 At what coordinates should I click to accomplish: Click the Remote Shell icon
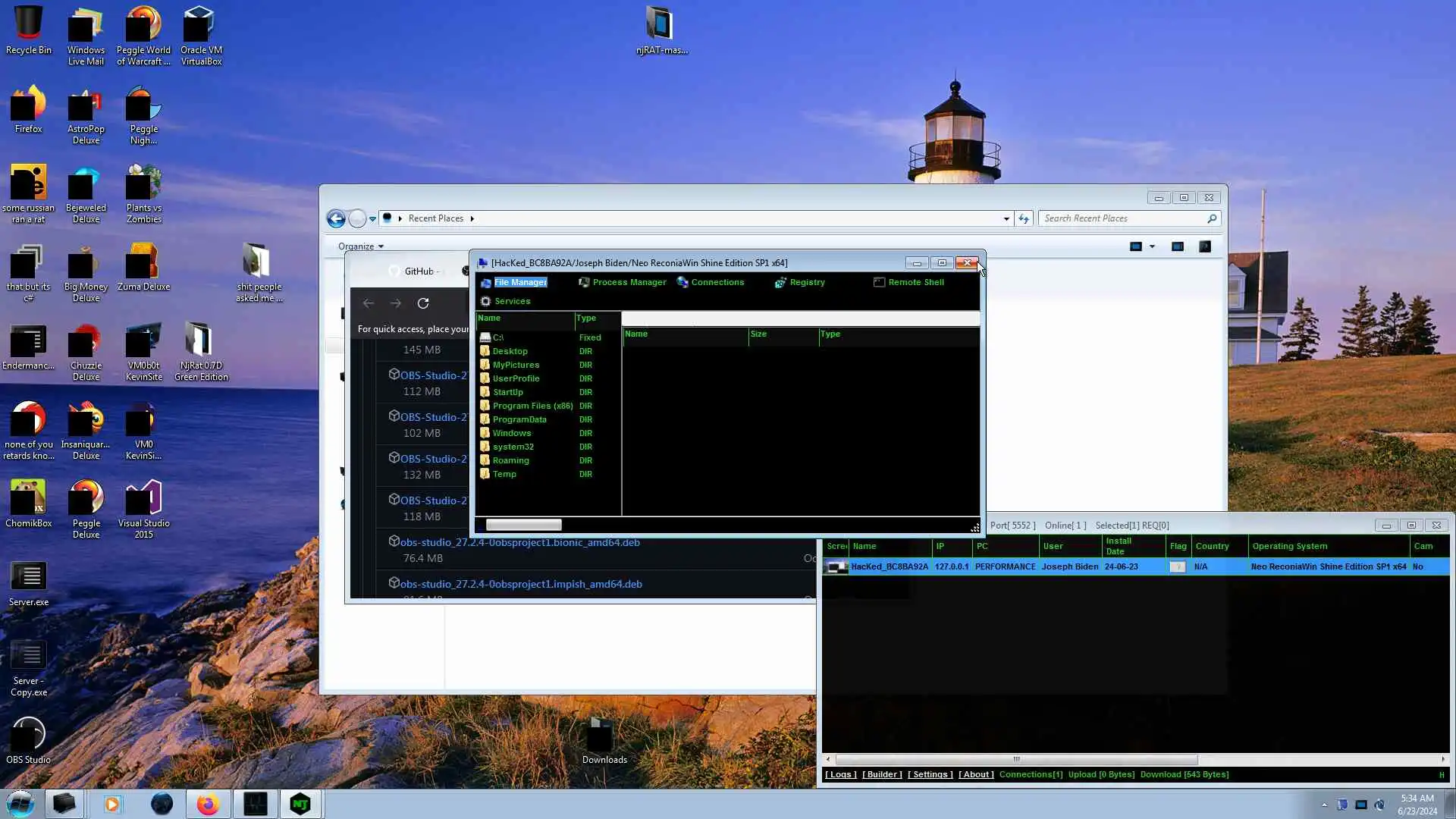(x=879, y=282)
